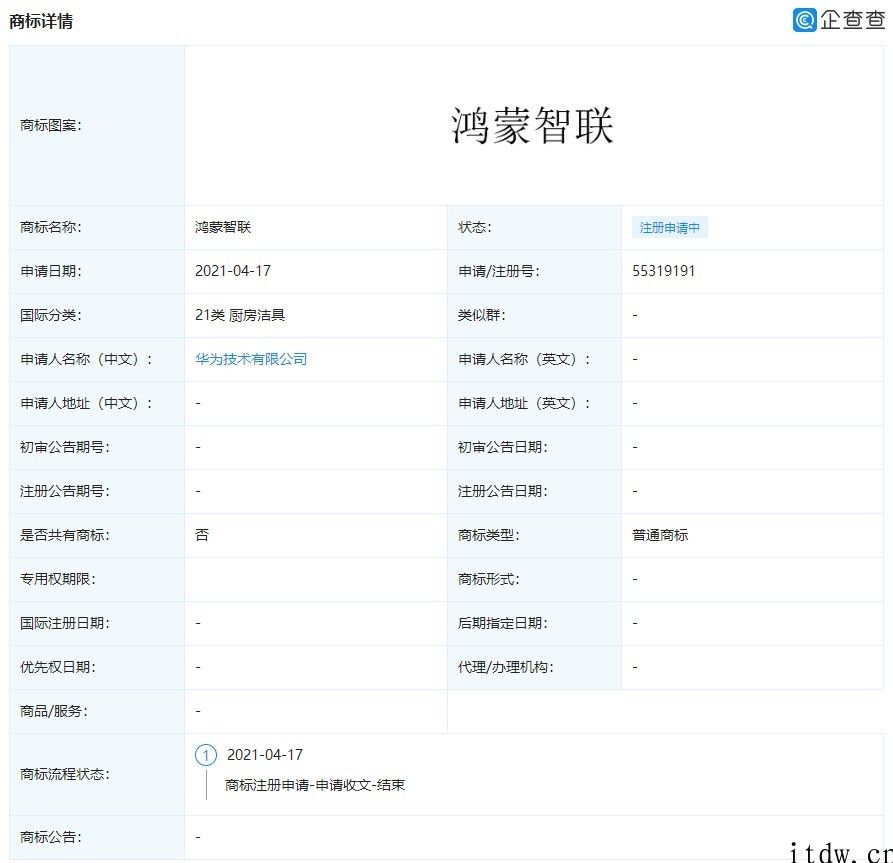Select the 普通商标 trademark type value
The image size is (893, 863).
pyautogui.click(x=660, y=535)
